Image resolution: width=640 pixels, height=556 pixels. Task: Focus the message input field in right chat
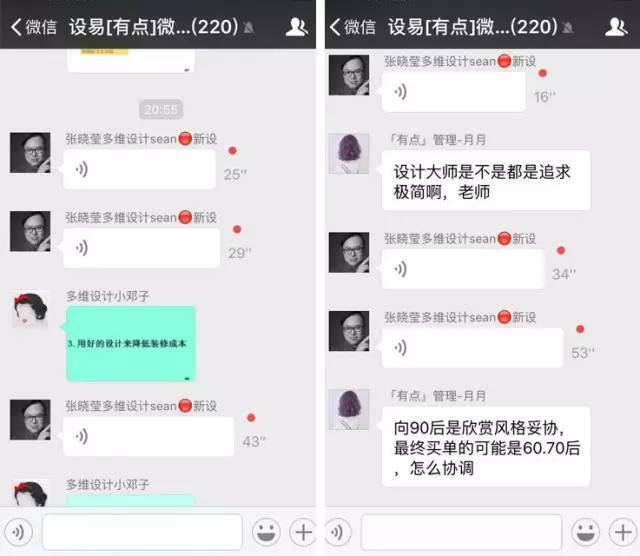click(462, 532)
